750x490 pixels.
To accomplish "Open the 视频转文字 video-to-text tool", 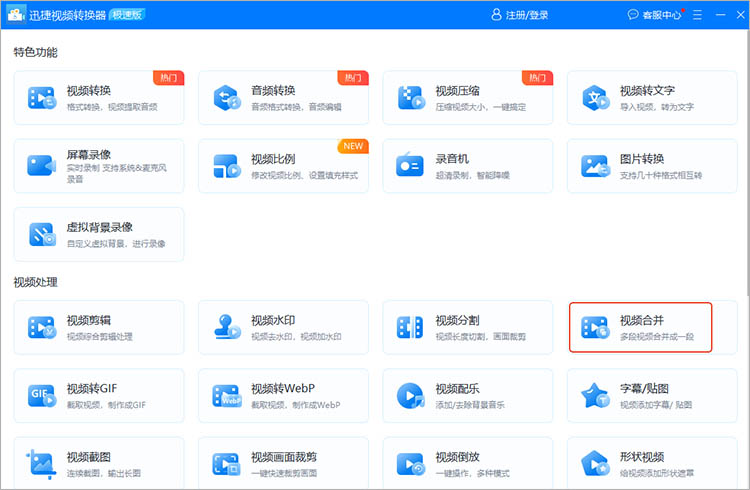I will [651, 97].
